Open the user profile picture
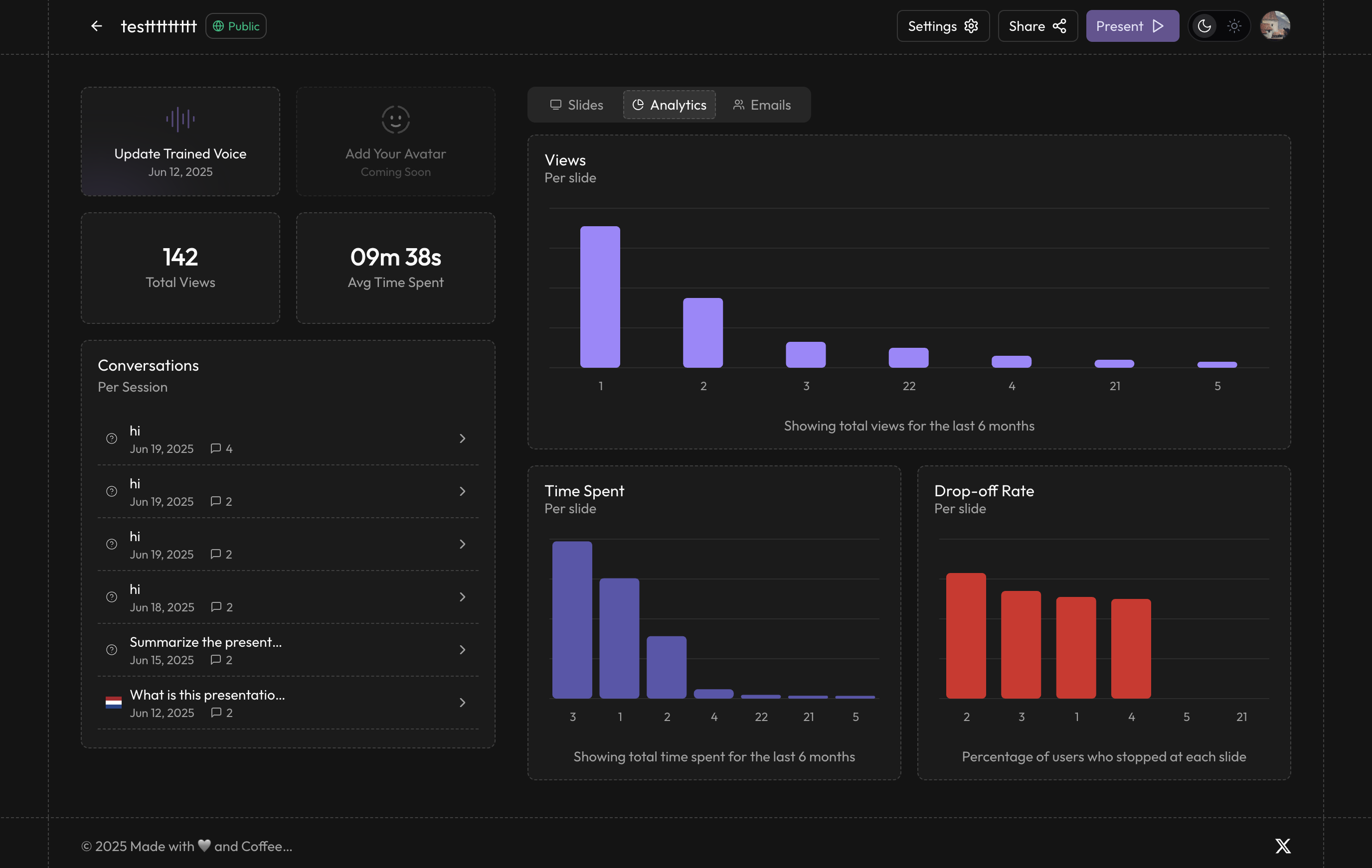 click(1275, 26)
